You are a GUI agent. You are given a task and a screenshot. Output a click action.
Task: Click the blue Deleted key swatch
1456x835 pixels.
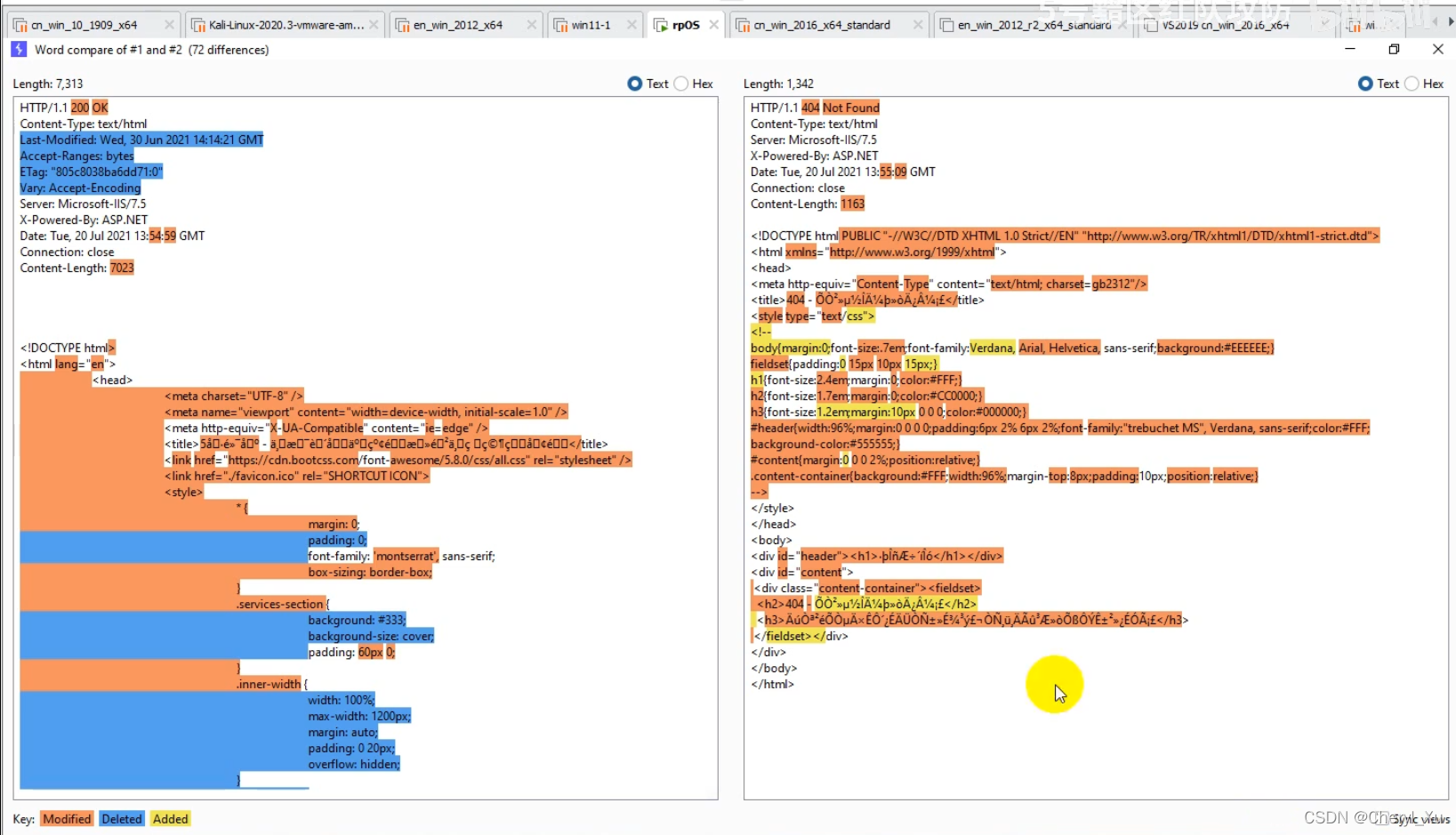coord(122,819)
